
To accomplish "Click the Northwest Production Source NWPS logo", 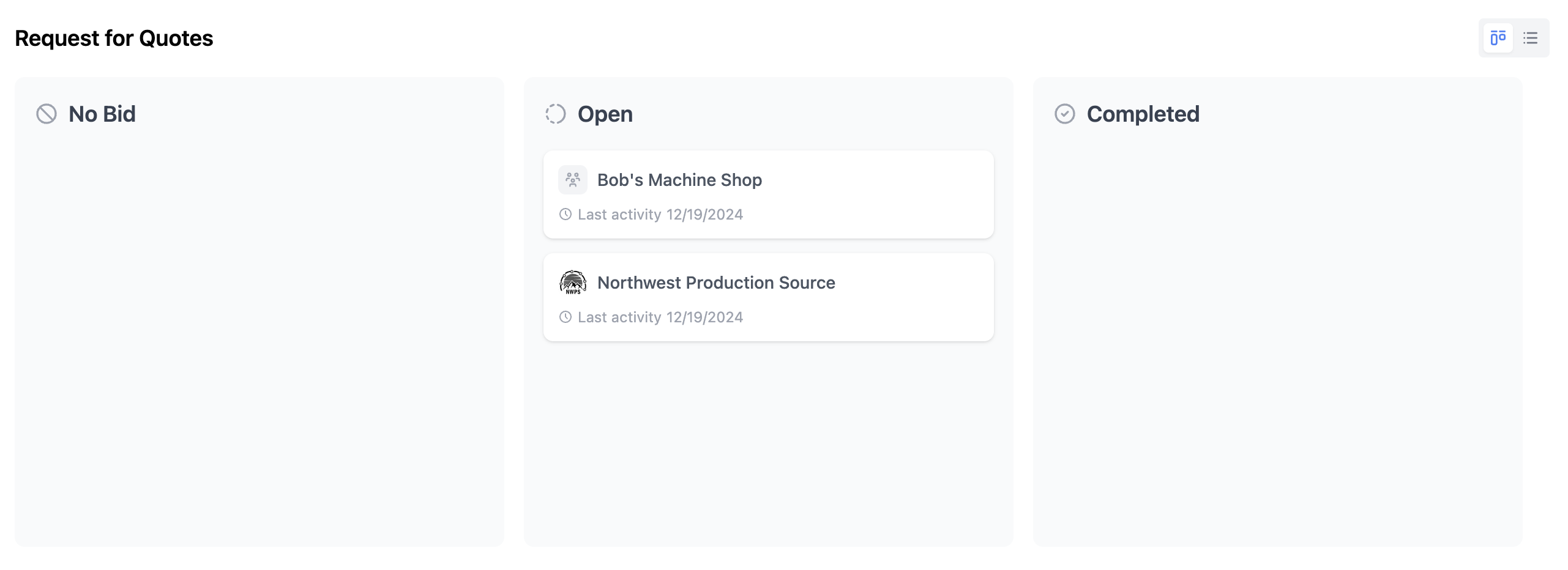I will 572,283.
